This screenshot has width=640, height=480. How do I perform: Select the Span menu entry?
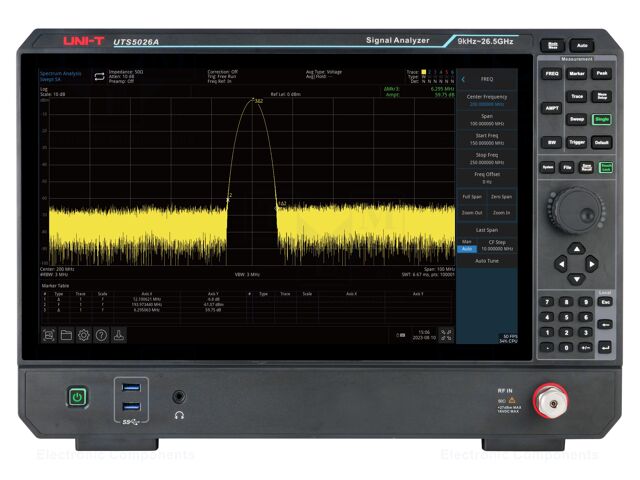(487, 120)
